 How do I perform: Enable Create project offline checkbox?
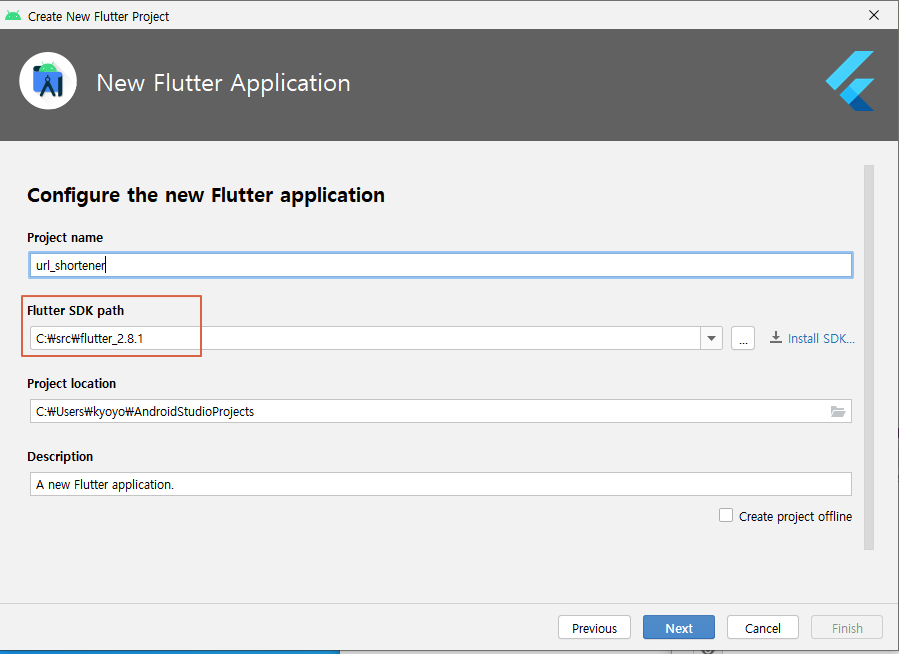[726, 515]
